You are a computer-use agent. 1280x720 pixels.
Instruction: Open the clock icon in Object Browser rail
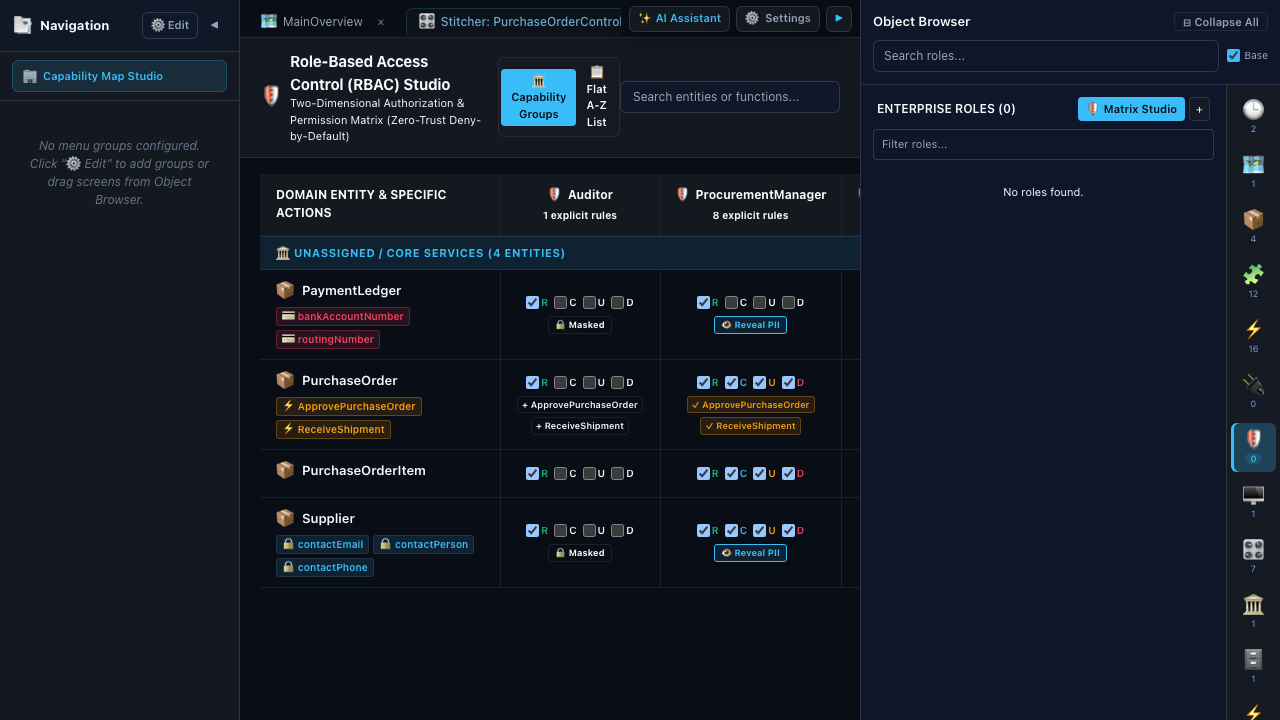click(1253, 110)
